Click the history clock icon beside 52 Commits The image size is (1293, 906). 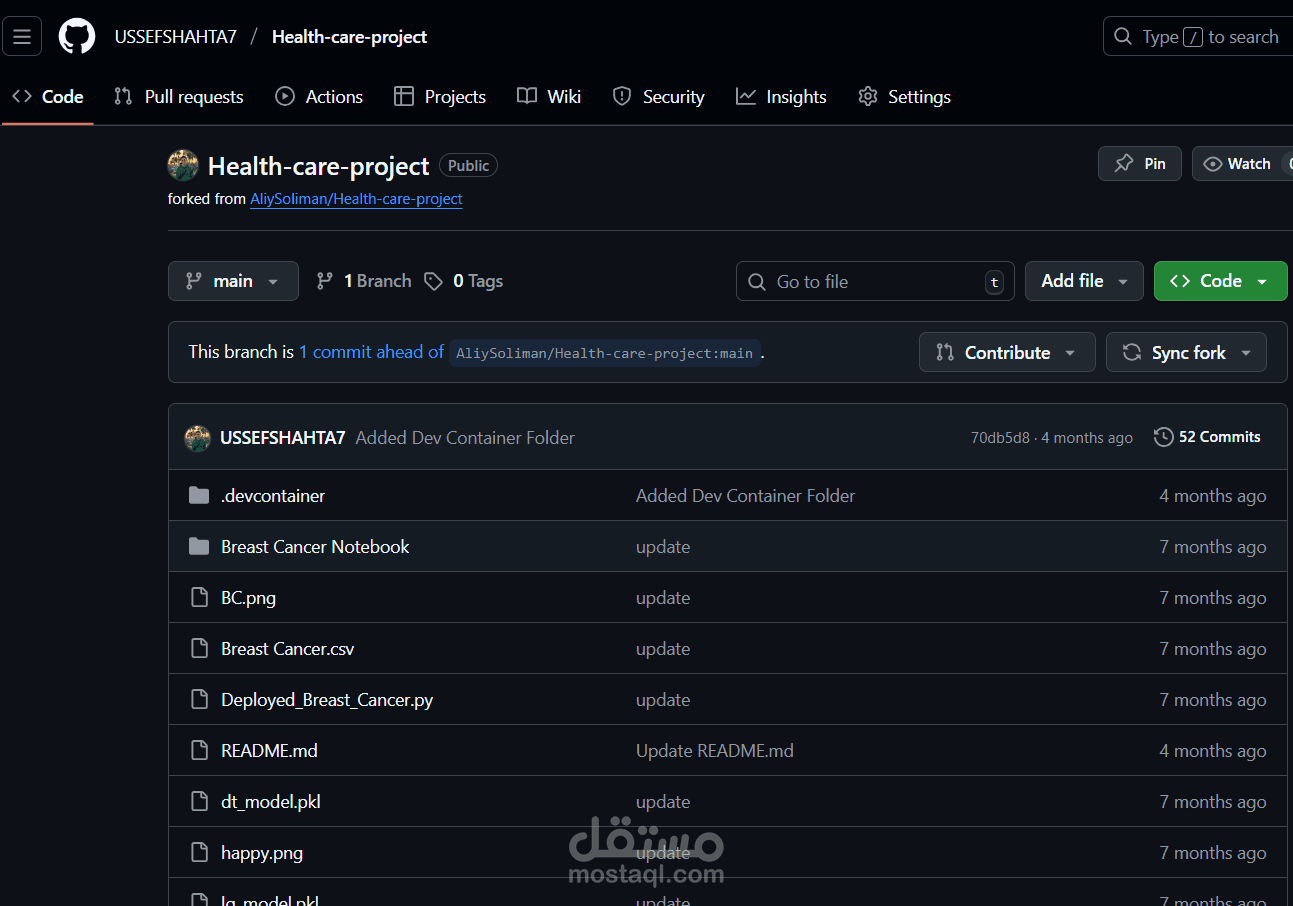click(1163, 437)
